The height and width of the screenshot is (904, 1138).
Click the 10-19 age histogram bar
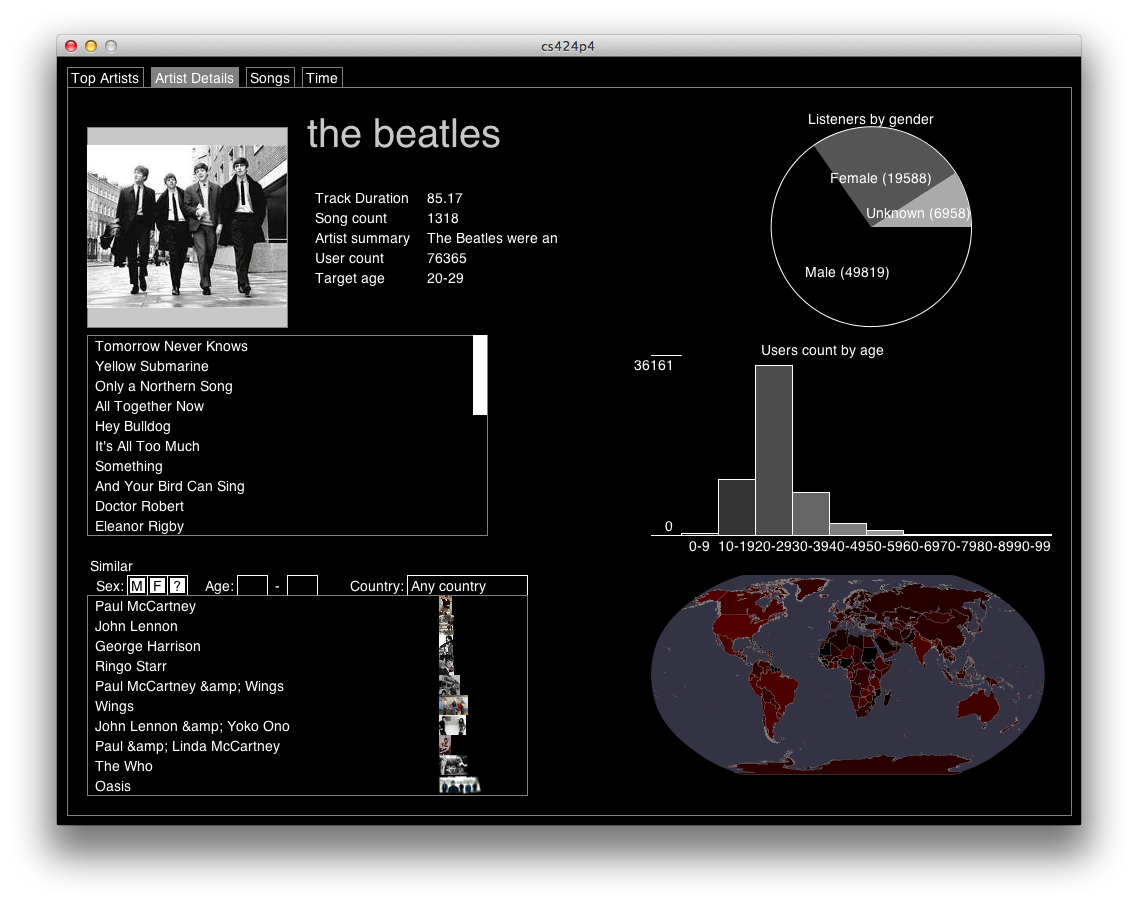pos(737,507)
